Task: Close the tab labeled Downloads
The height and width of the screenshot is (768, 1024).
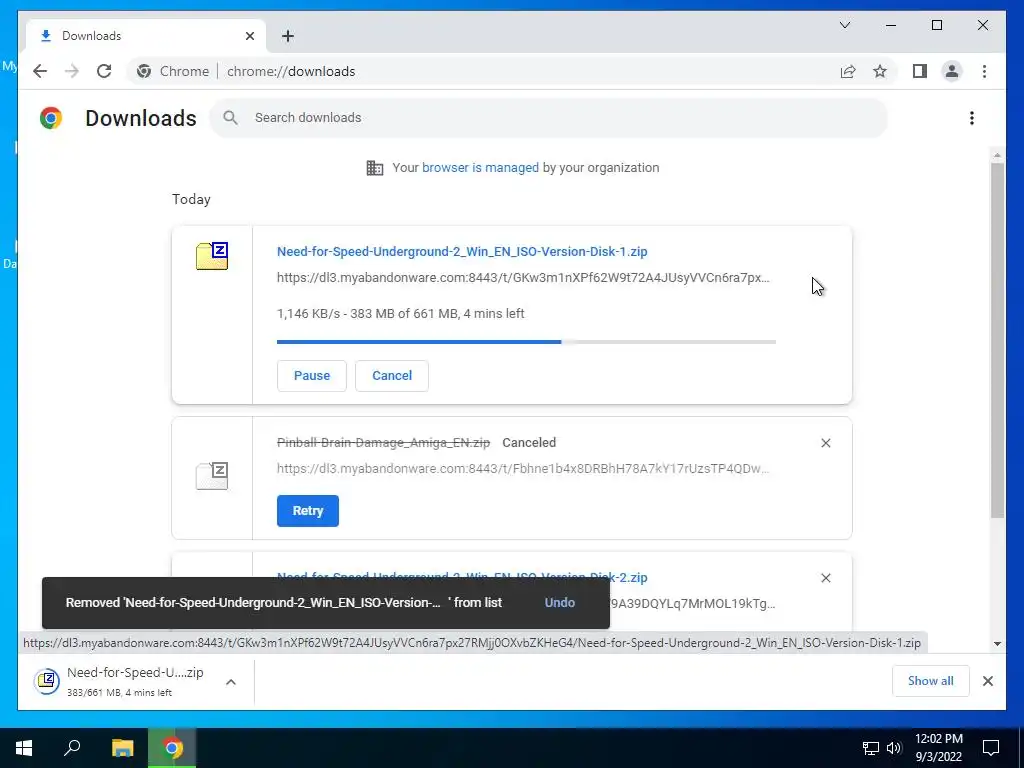Action: [x=249, y=36]
